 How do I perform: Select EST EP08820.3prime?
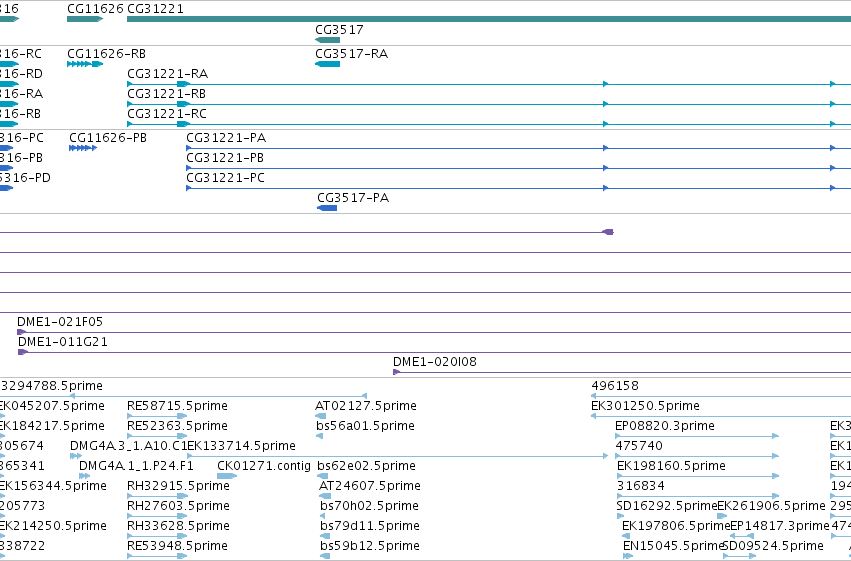(x=665, y=426)
